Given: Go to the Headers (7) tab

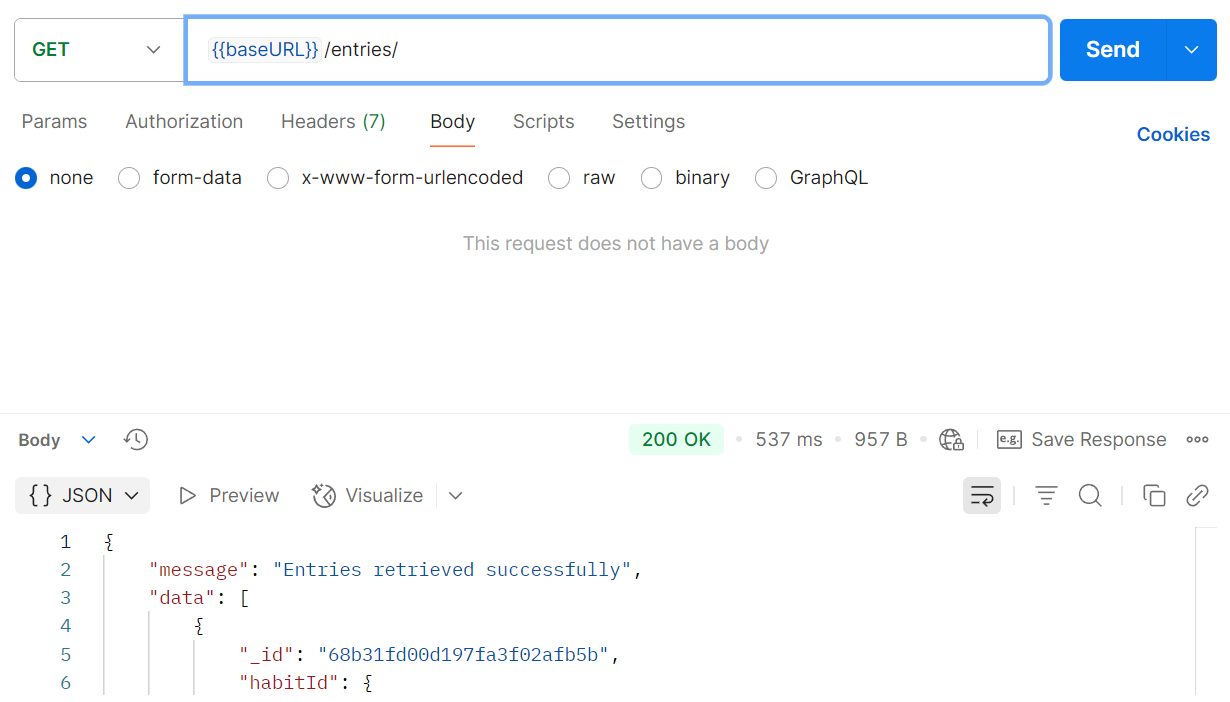Looking at the screenshot, I should [x=333, y=122].
